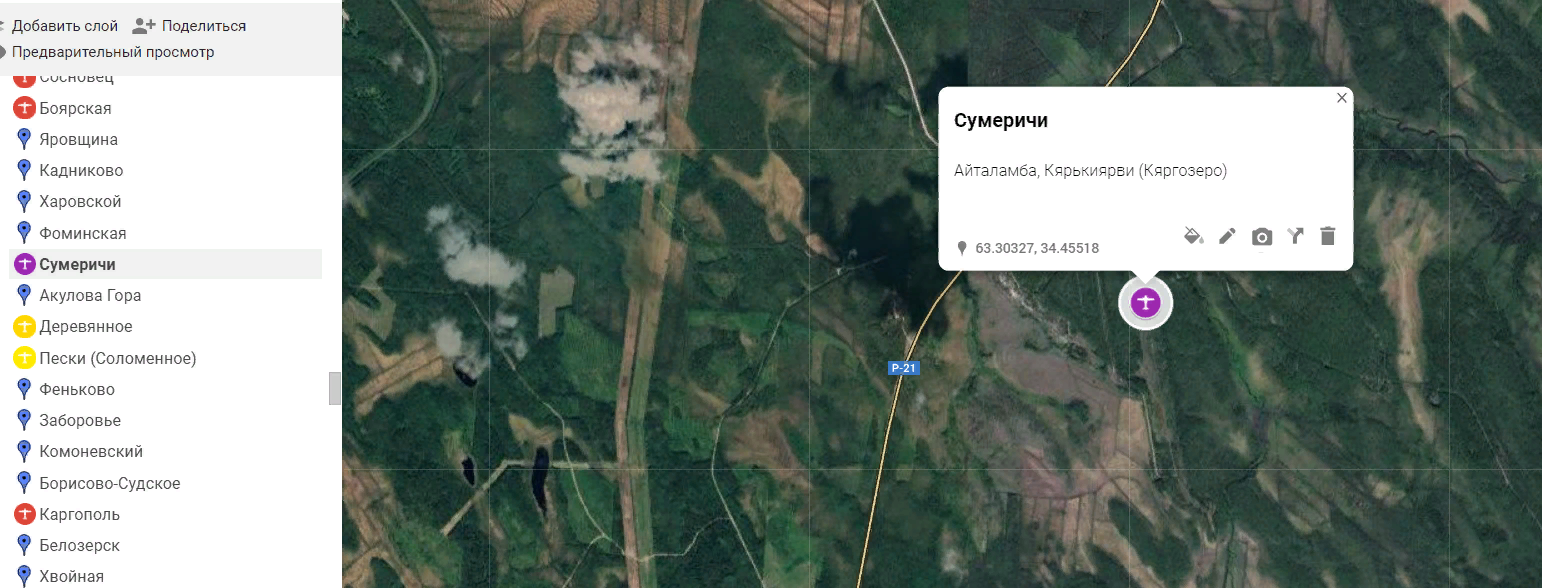The image size is (1542, 588).
Task: Click the blue pin icon beside Яровщина
Action: (x=25, y=139)
